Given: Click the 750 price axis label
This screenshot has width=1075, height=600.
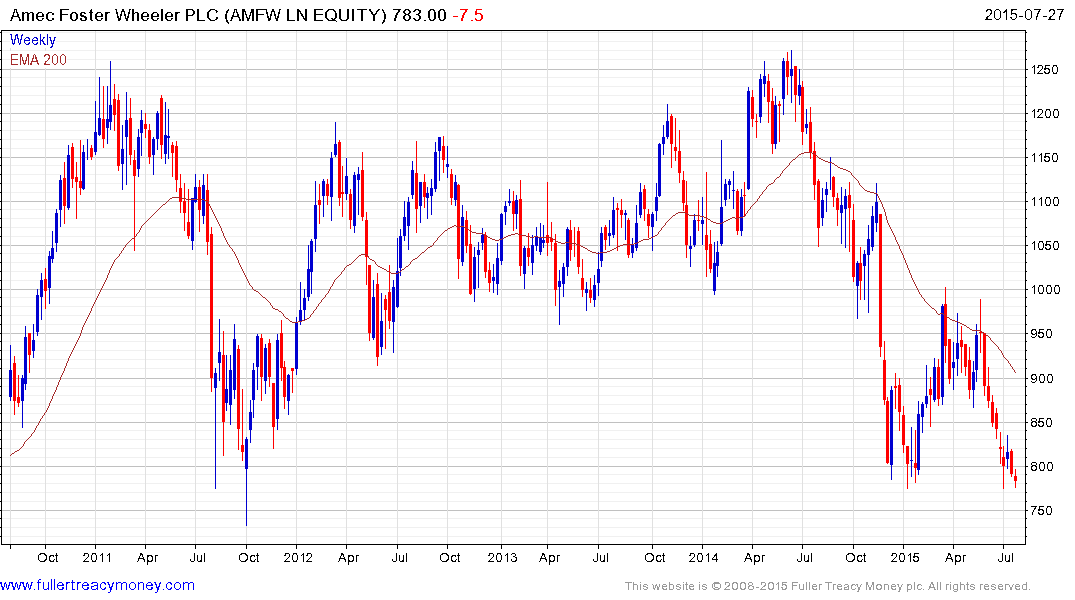Looking at the screenshot, I should (1041, 511).
